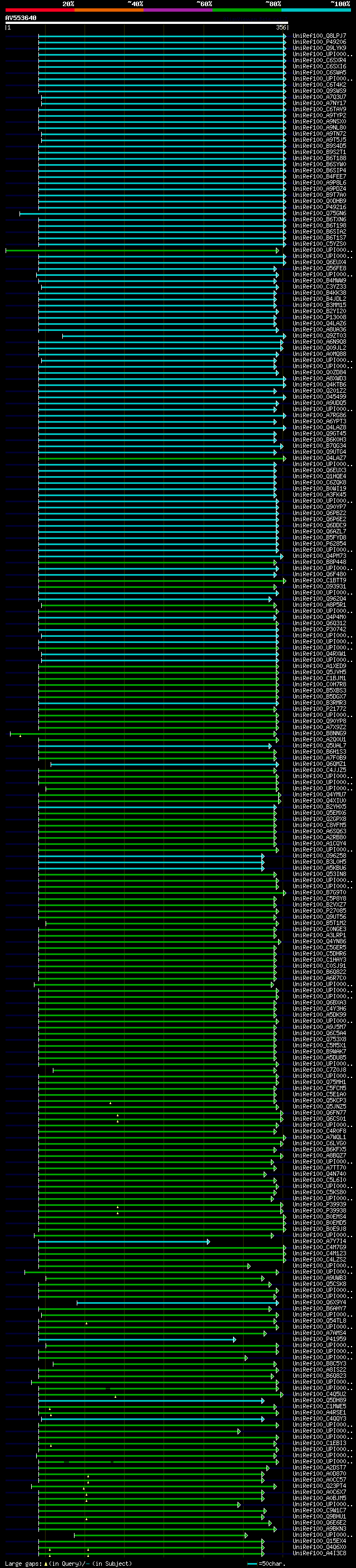Open the UniRef100_C6SXR4 hit label
The image size is (356, 1568).
click(319, 60)
